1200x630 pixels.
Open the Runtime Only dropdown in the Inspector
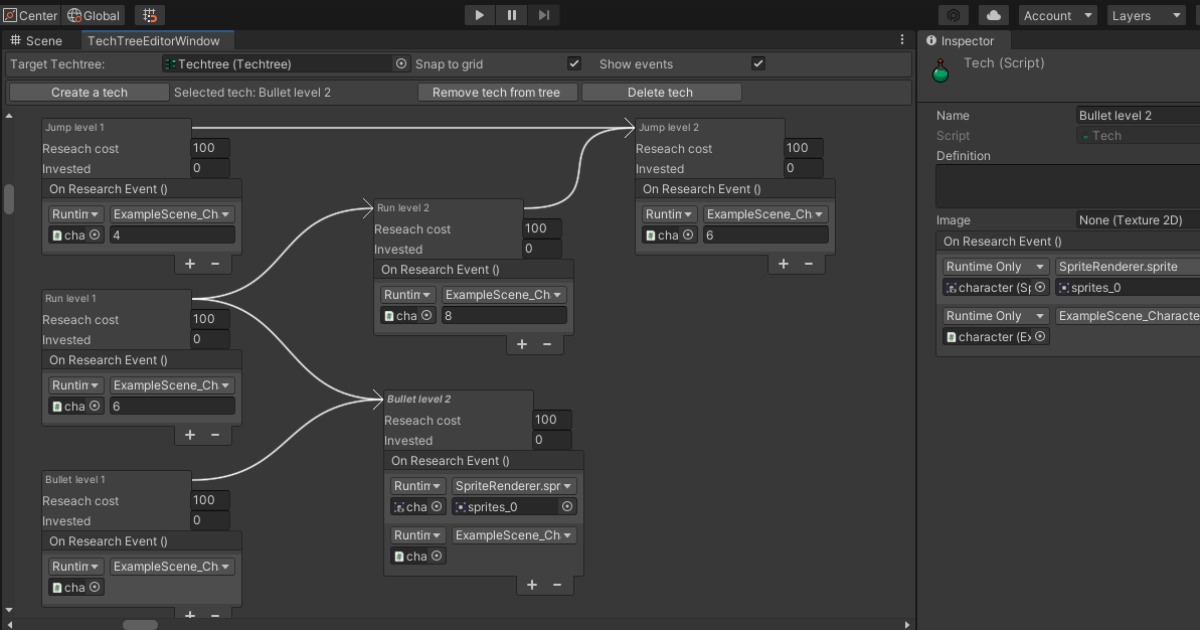coord(994,266)
